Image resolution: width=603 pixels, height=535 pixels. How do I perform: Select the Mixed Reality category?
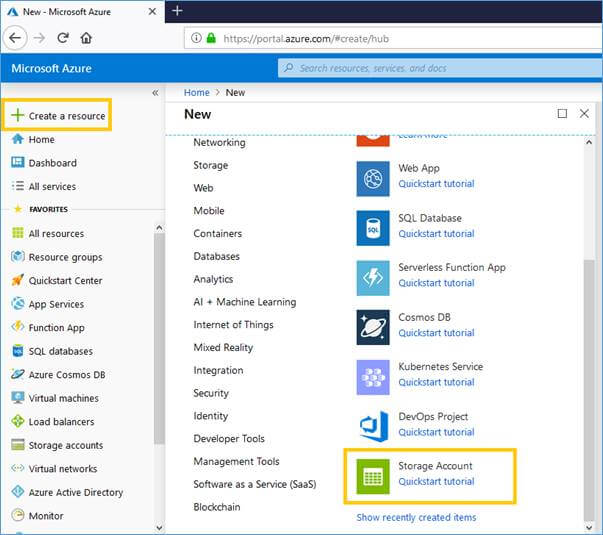pyautogui.click(x=223, y=347)
